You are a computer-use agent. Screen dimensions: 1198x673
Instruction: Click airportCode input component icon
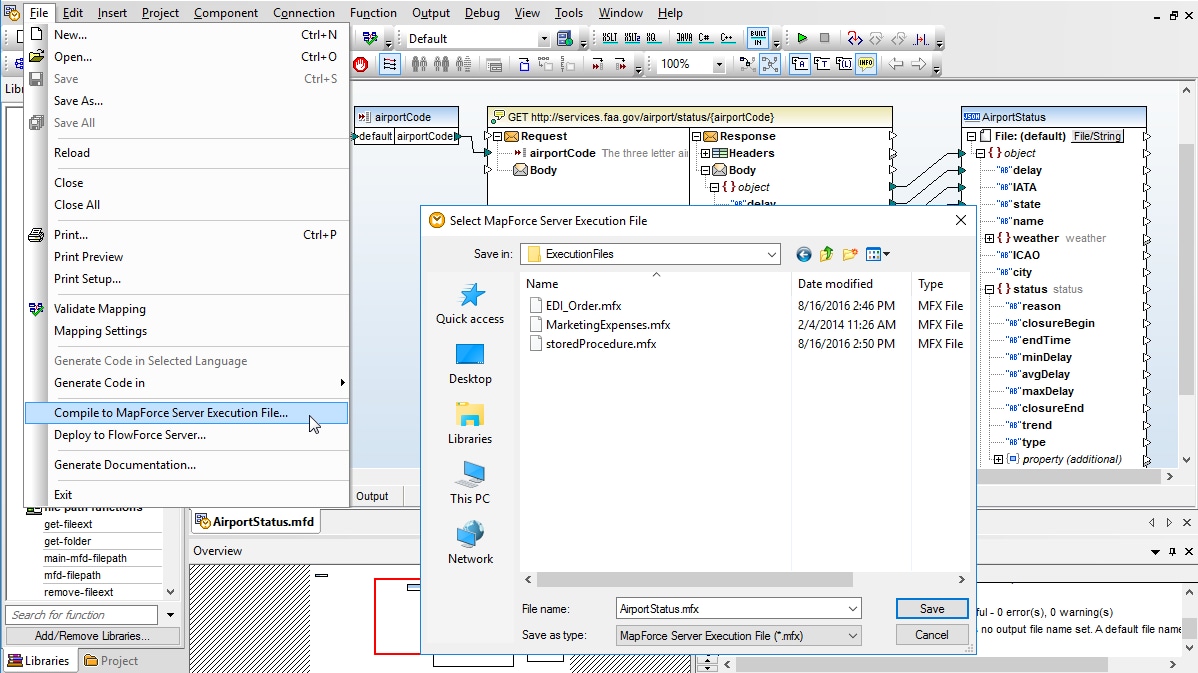coord(364,117)
